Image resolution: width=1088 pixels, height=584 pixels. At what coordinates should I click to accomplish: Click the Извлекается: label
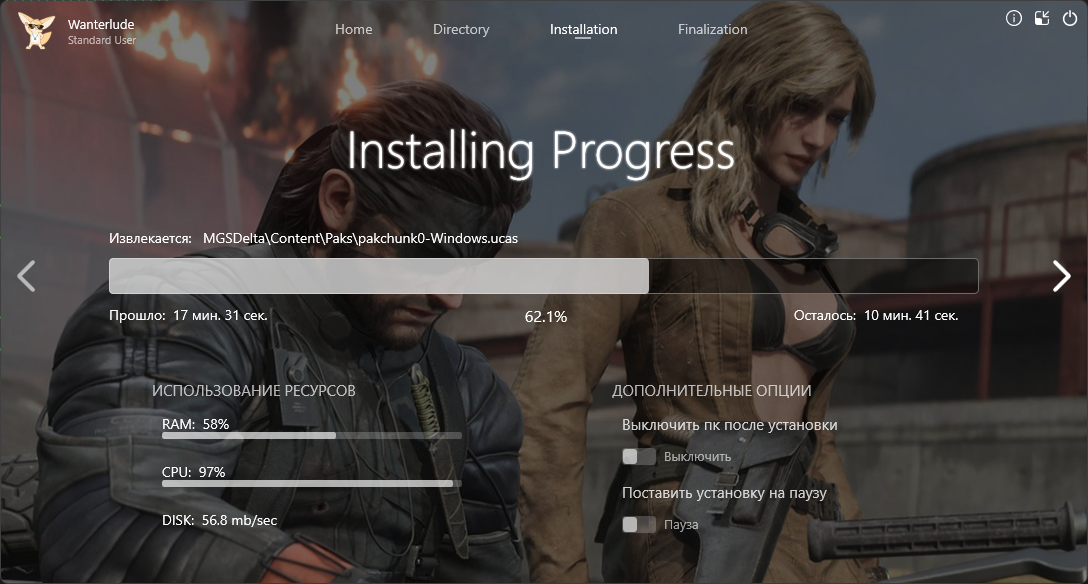point(150,239)
